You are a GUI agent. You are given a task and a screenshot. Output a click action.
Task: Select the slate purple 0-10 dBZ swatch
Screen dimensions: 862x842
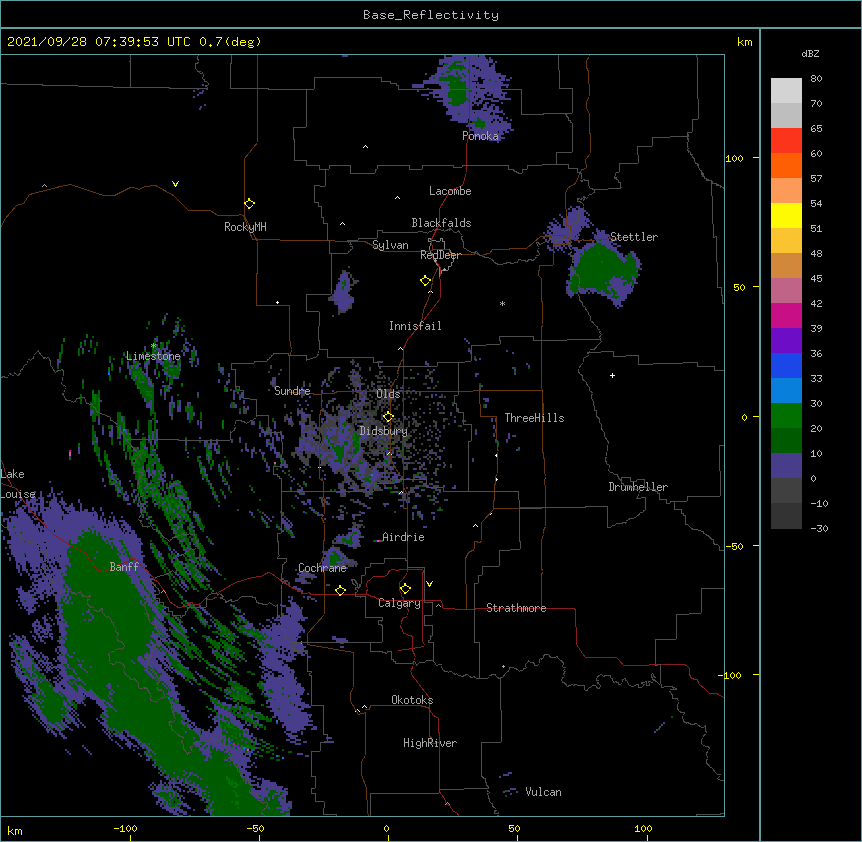786,466
